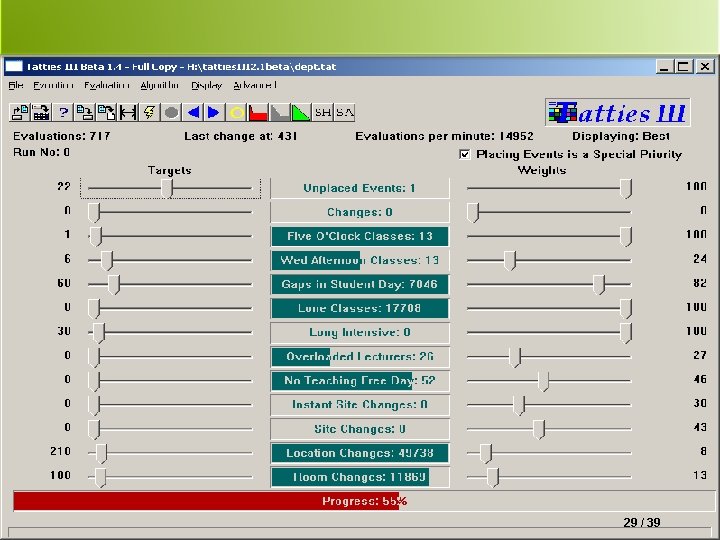Viewport: 720px width, 540px height.
Task: Click the No Teaching Free Day button
Action: click(x=360, y=381)
